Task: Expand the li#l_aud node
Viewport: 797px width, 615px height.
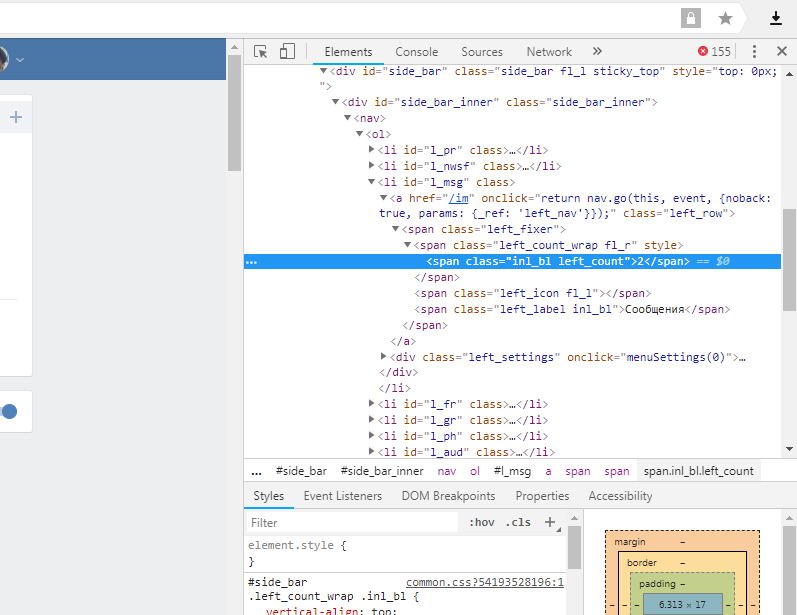Action: pos(372,451)
